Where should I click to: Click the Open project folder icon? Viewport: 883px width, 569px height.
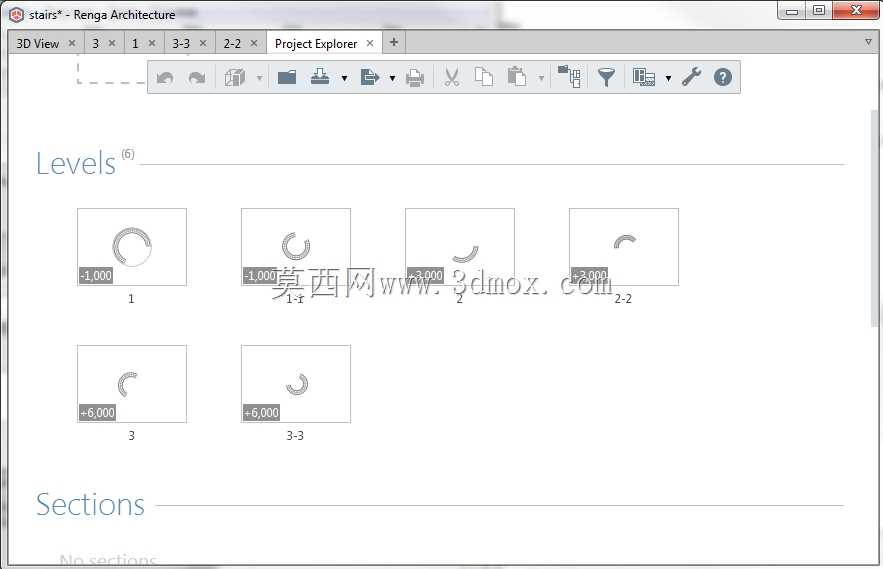point(287,77)
